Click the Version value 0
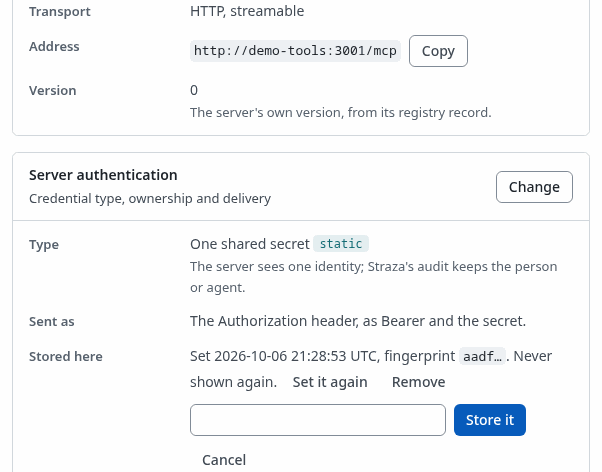Screen dimensions: 602x472 [x=194, y=90]
